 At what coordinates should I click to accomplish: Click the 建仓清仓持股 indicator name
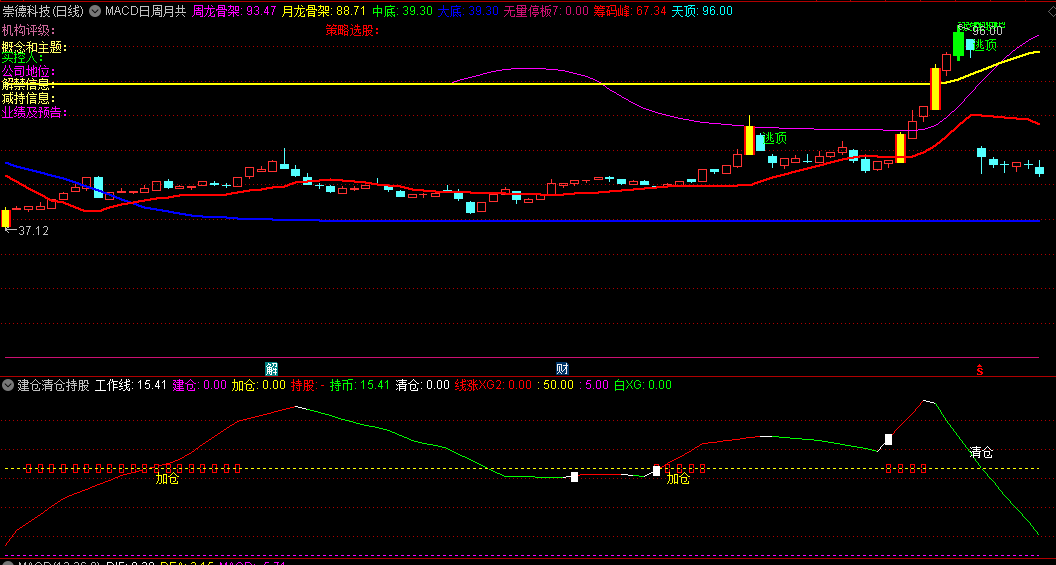pyautogui.click(x=53, y=385)
